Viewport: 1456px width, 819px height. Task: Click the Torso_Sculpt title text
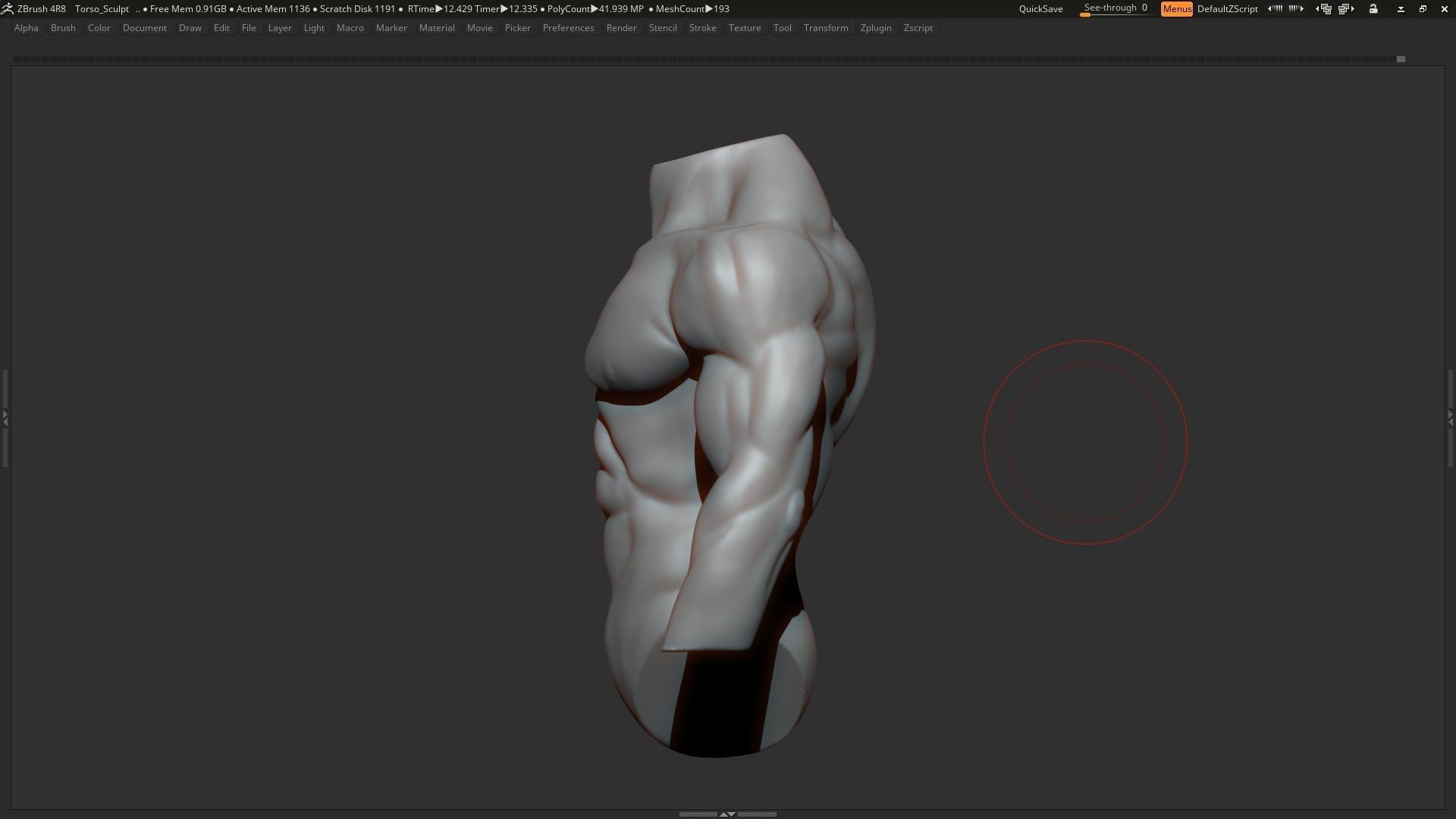click(x=102, y=9)
